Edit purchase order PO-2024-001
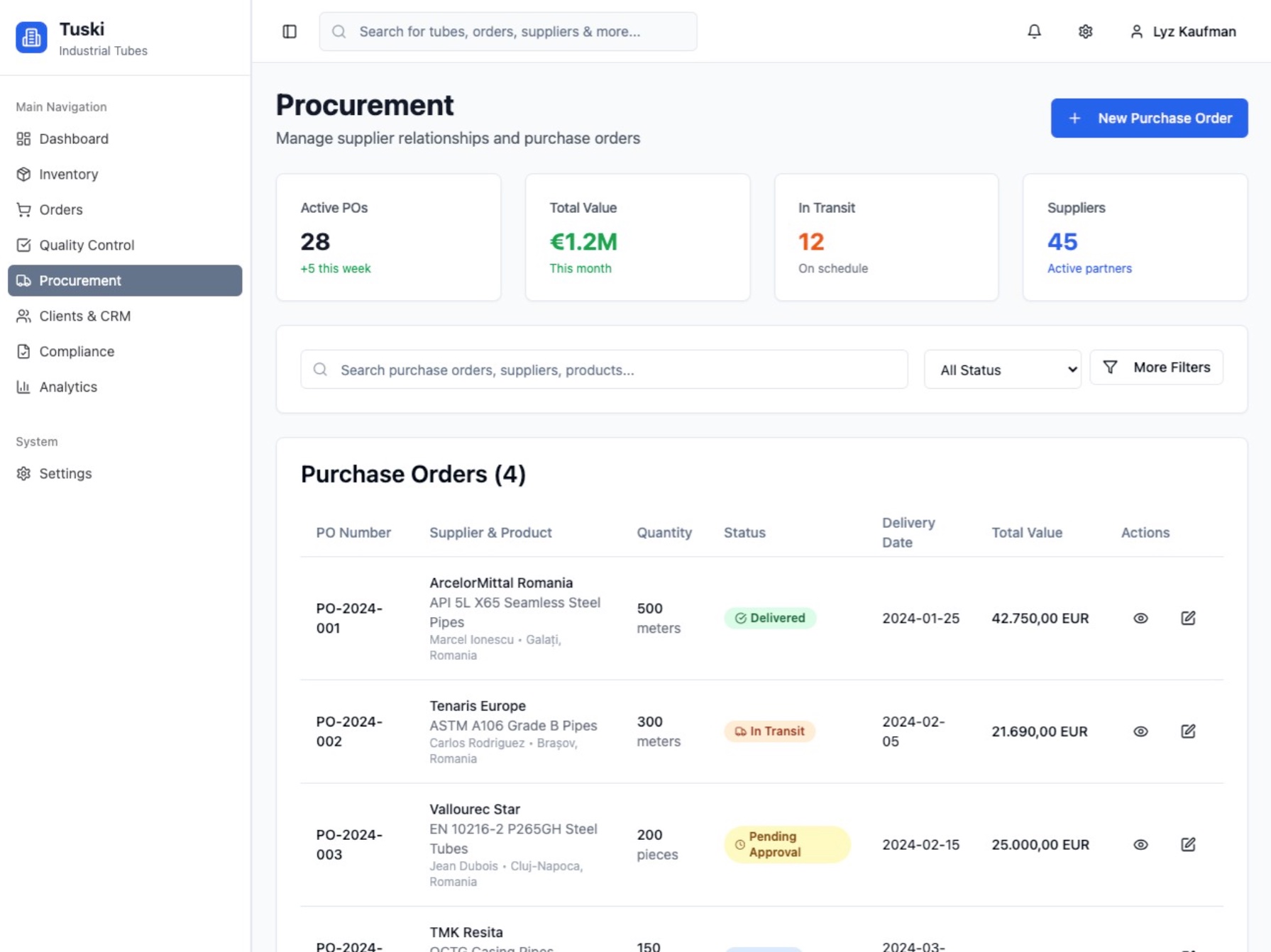The image size is (1271, 952). [x=1188, y=618]
